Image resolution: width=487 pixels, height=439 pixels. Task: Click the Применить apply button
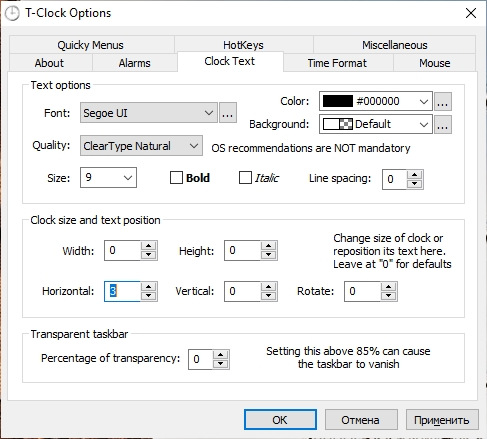(442, 420)
